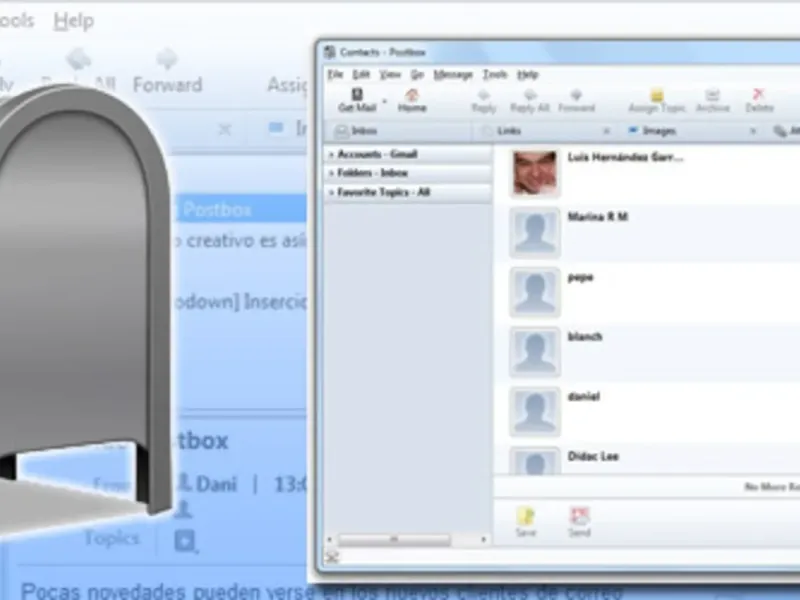Screen dimensions: 800x600
Task: Switch to the Links tab
Action: (x=543, y=131)
